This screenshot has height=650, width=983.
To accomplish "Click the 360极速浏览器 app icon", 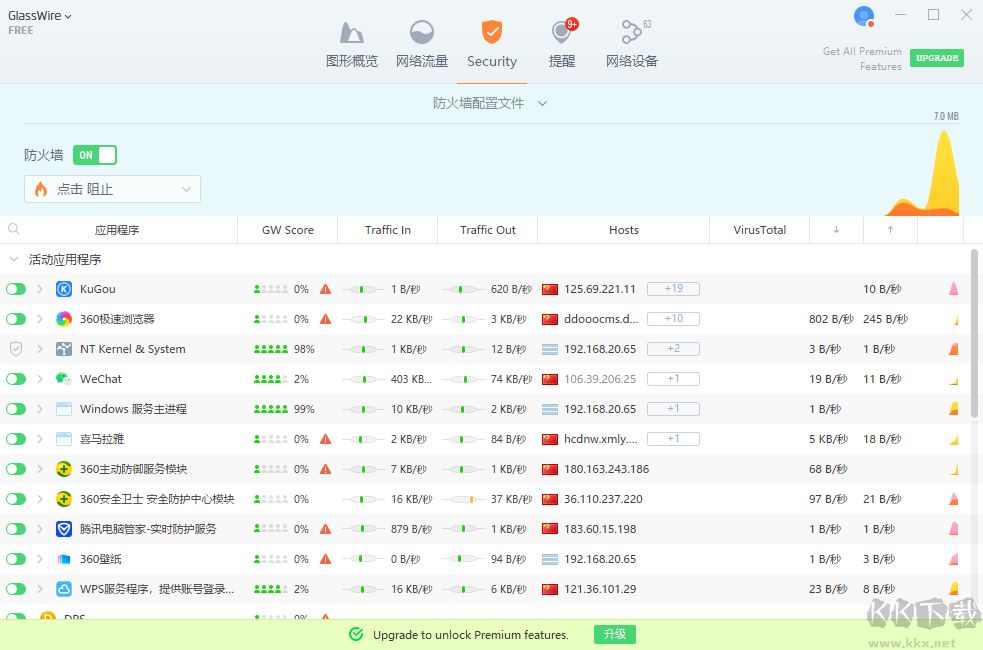I will [x=64, y=319].
